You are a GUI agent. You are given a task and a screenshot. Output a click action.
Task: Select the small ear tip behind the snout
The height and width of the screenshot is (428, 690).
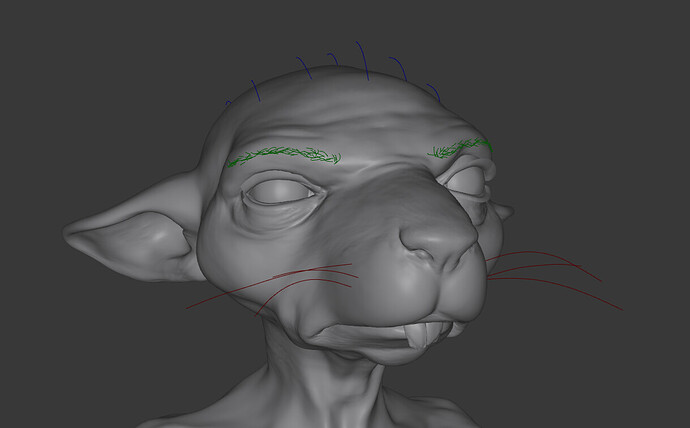pos(505,212)
